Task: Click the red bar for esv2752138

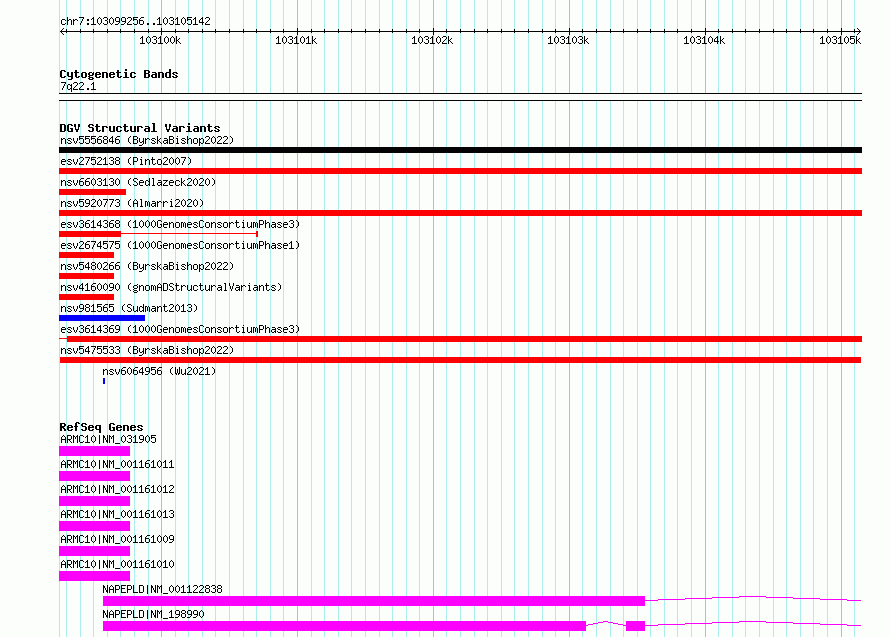Action: (x=460, y=171)
